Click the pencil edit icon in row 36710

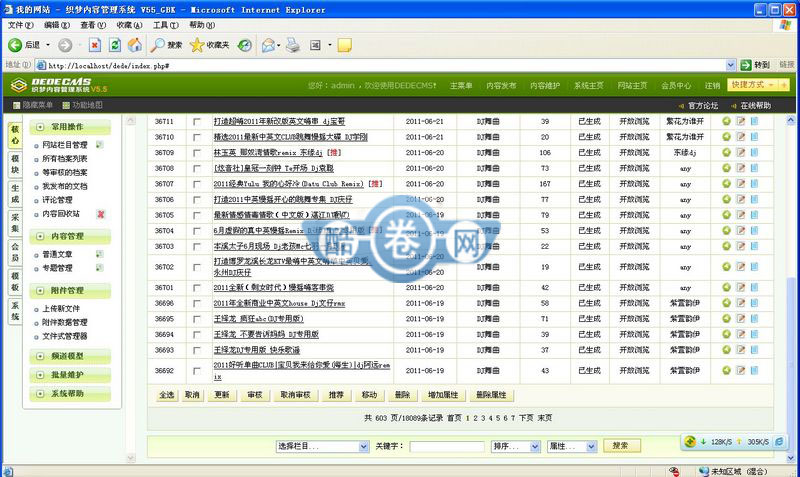pyautogui.click(x=741, y=137)
